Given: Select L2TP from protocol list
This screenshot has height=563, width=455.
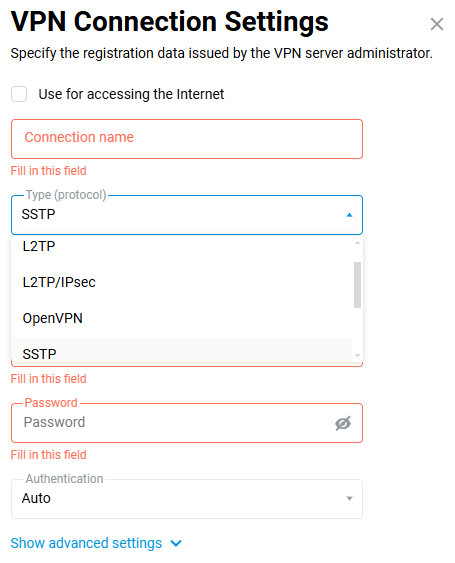Looking at the screenshot, I should pyautogui.click(x=182, y=246).
